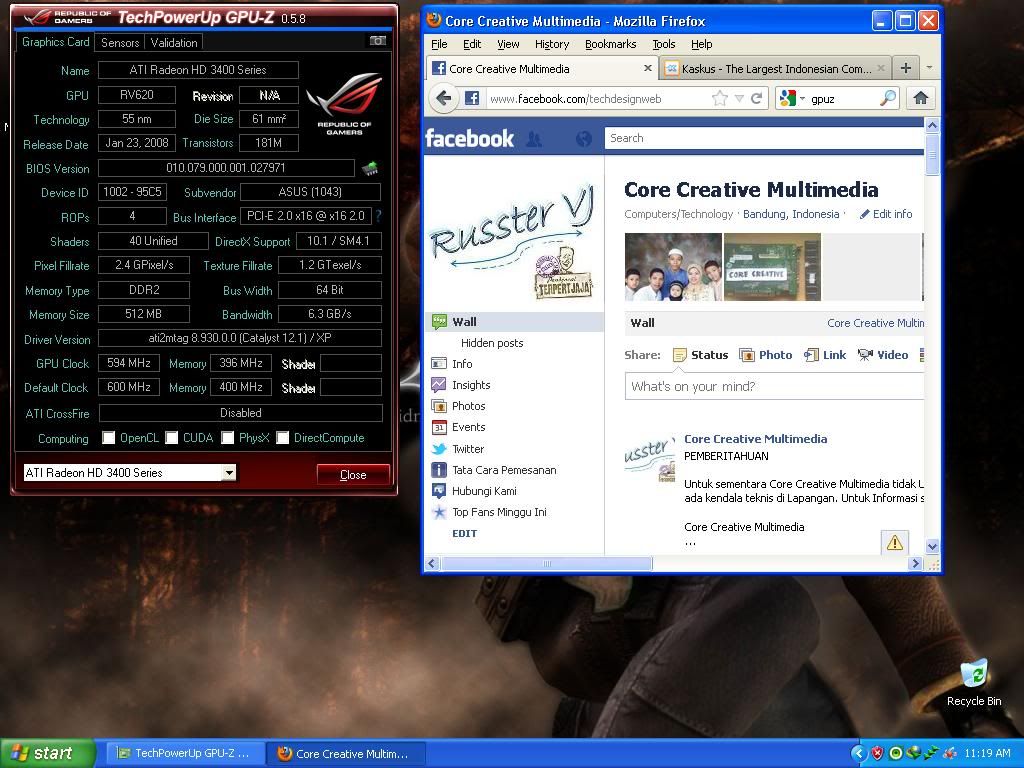Open Tata Cara Pemesanan sidebar item
This screenshot has height=768, width=1024.
pyautogui.click(x=504, y=470)
